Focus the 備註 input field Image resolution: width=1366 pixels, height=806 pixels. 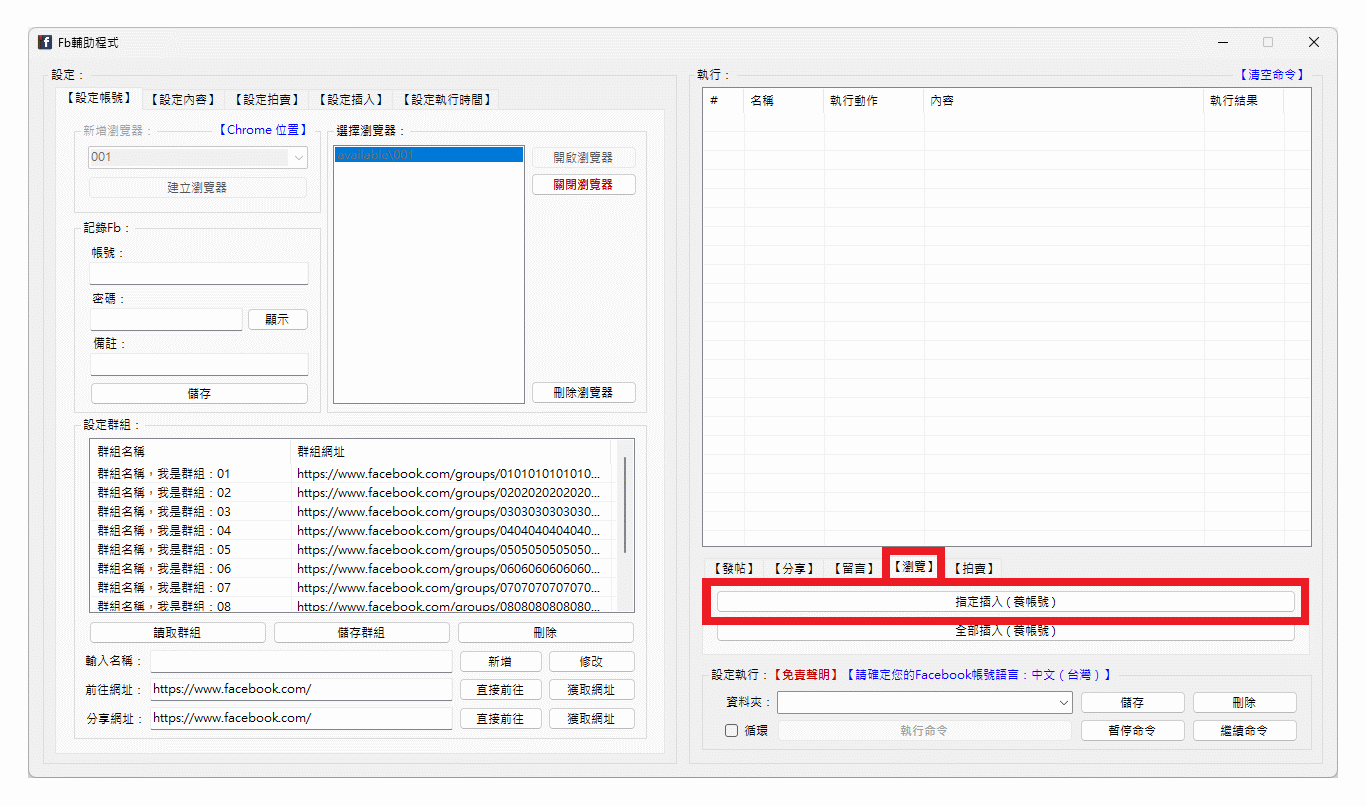pyautogui.click(x=199, y=364)
